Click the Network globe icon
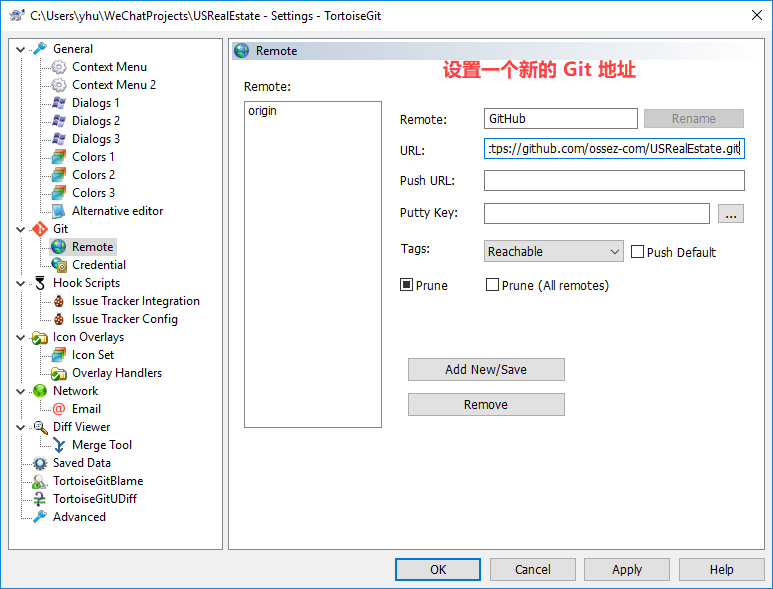 click(39, 391)
